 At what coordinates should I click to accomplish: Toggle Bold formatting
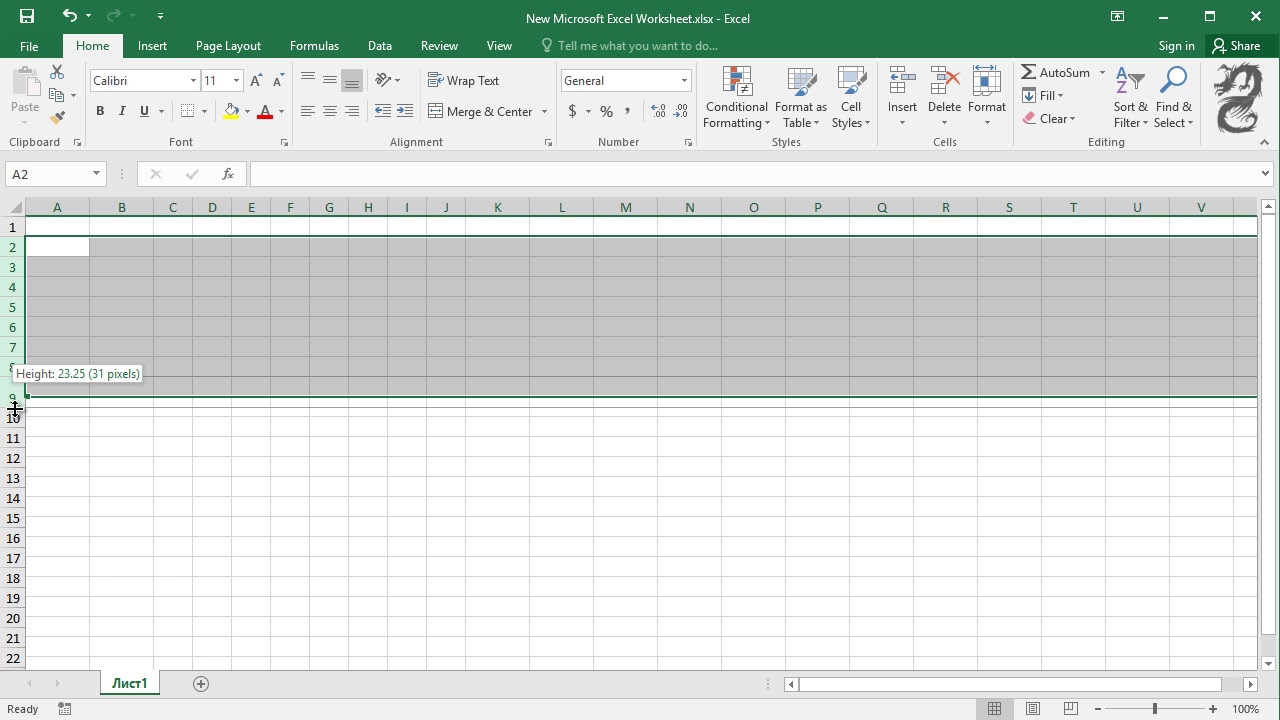point(100,111)
